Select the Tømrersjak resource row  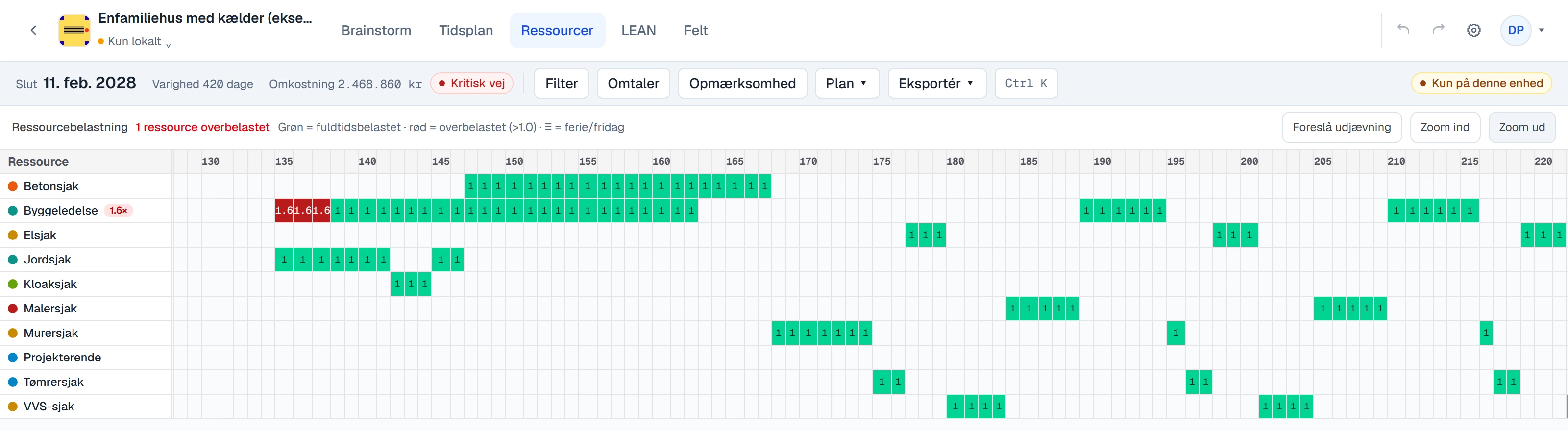(x=86, y=382)
